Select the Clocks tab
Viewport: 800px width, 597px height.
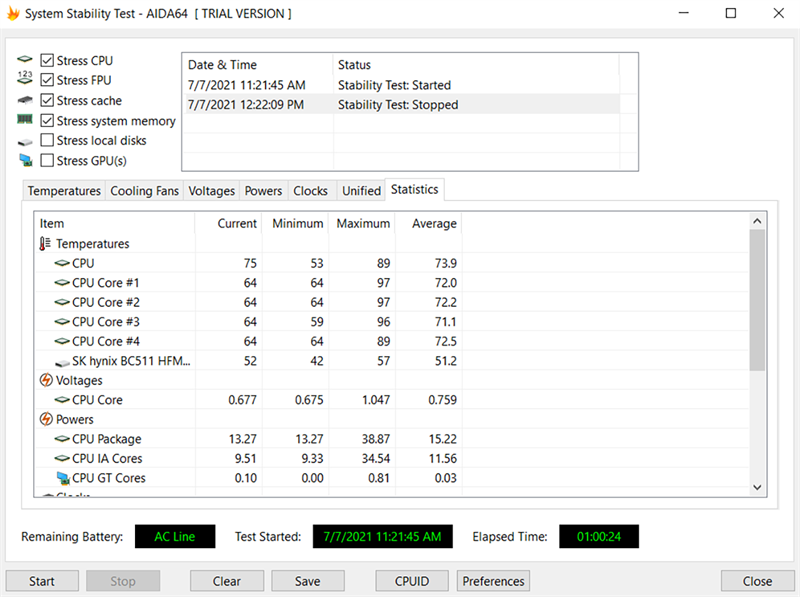(310, 191)
